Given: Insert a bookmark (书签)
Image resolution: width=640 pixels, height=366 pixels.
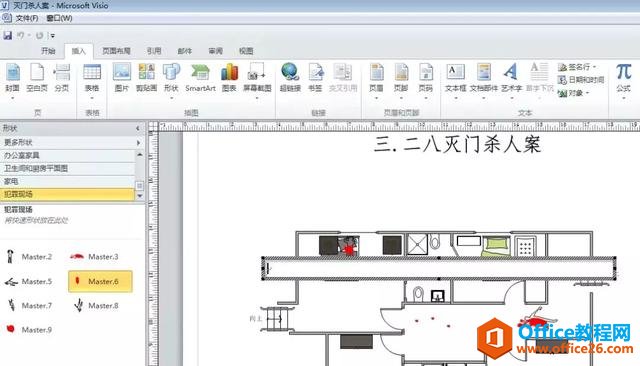Looking at the screenshot, I should tap(315, 78).
